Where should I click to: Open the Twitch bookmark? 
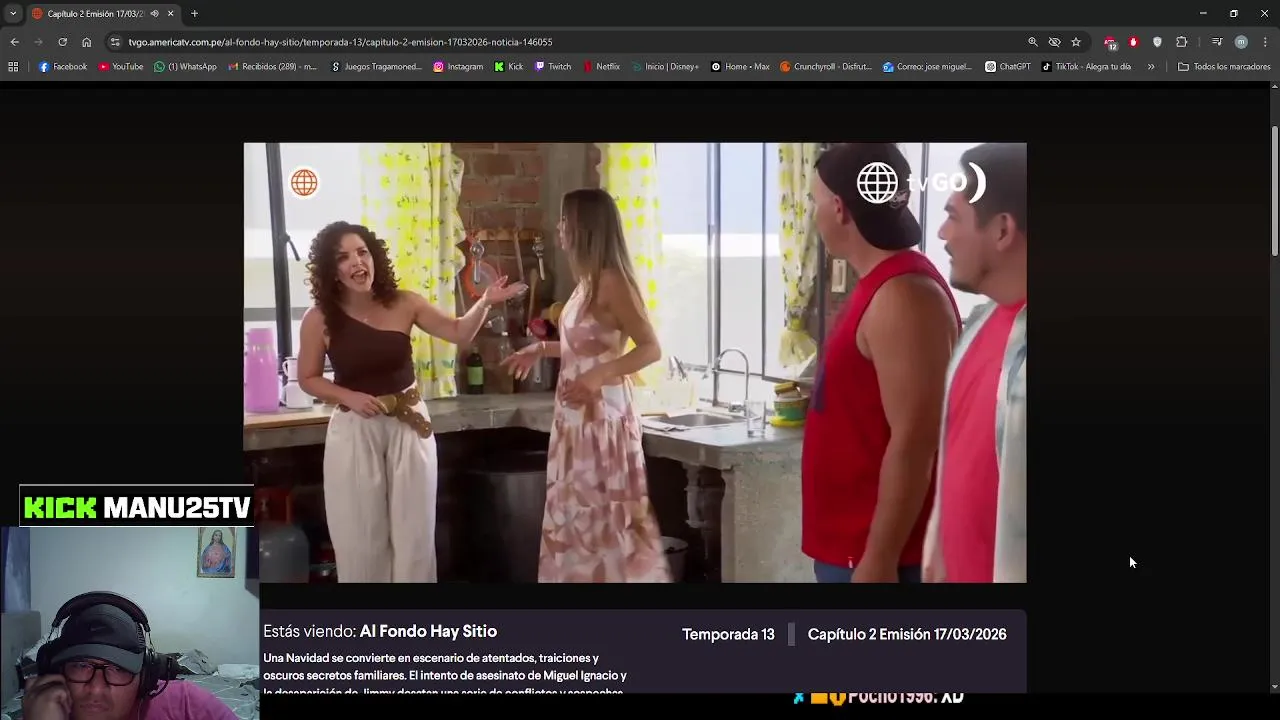pyautogui.click(x=553, y=67)
